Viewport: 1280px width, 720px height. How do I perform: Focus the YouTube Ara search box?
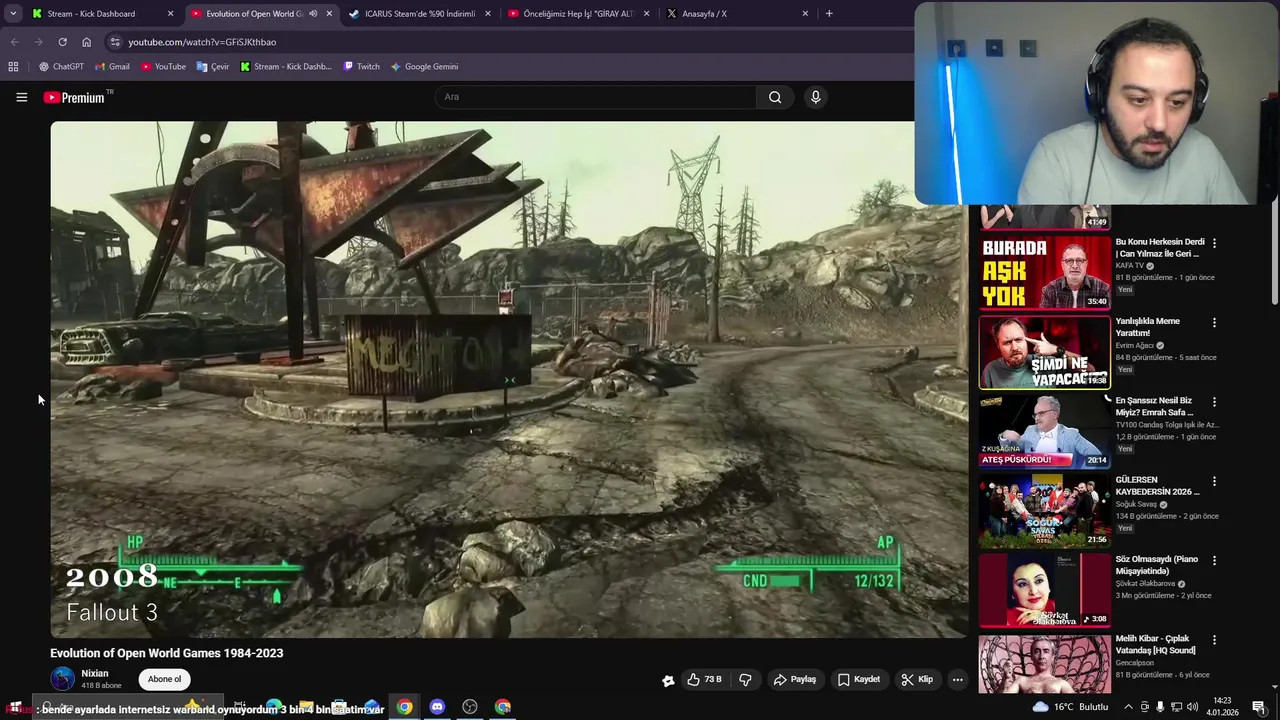click(596, 97)
